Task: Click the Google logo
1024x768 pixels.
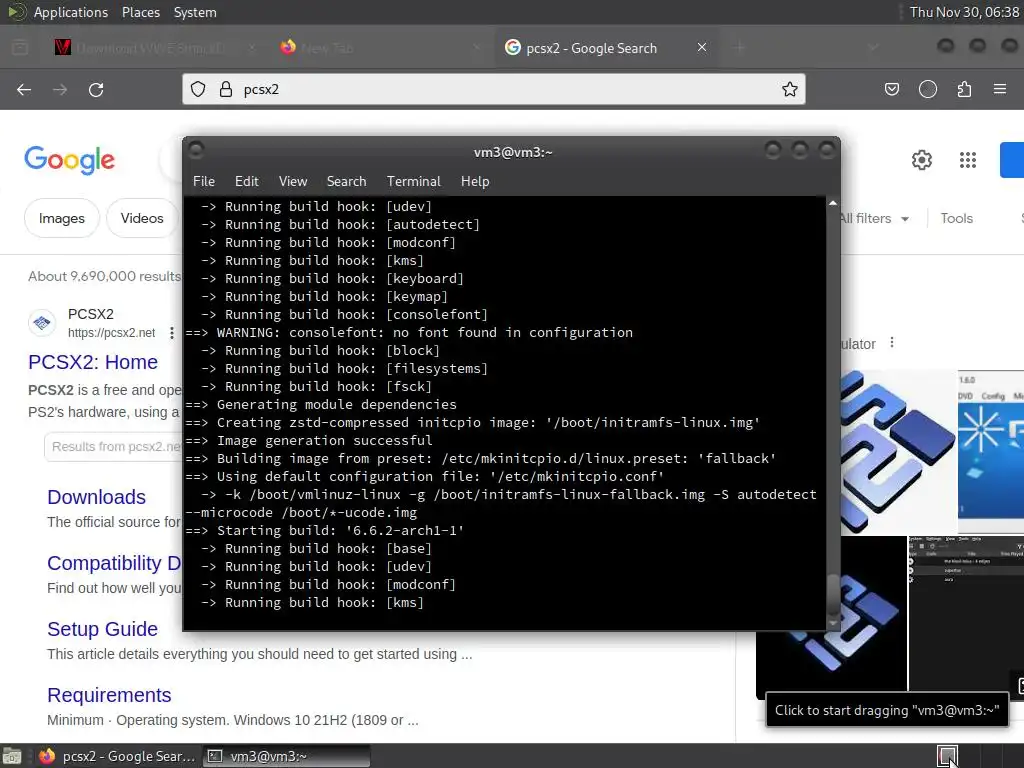Action: [x=69, y=161]
